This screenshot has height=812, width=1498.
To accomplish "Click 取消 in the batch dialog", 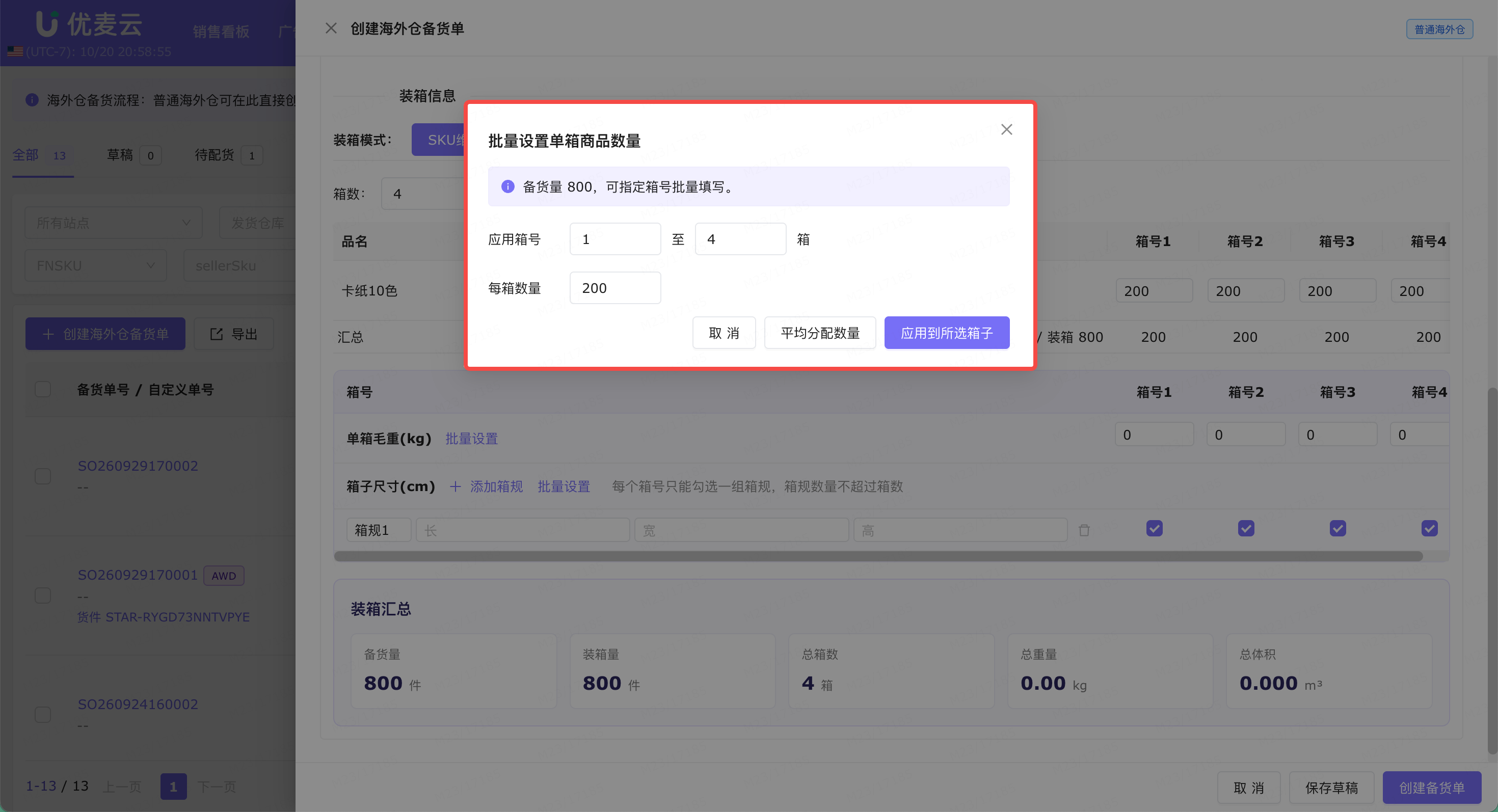I will point(724,333).
